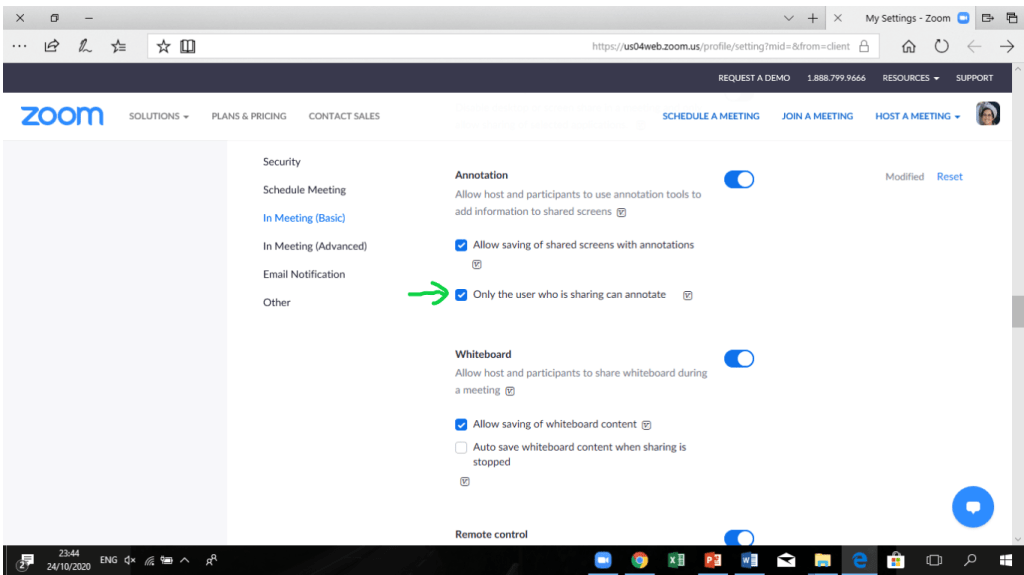The height and width of the screenshot is (575, 1024).
Task: Turn off the Whiteboard toggle
Action: click(x=738, y=358)
